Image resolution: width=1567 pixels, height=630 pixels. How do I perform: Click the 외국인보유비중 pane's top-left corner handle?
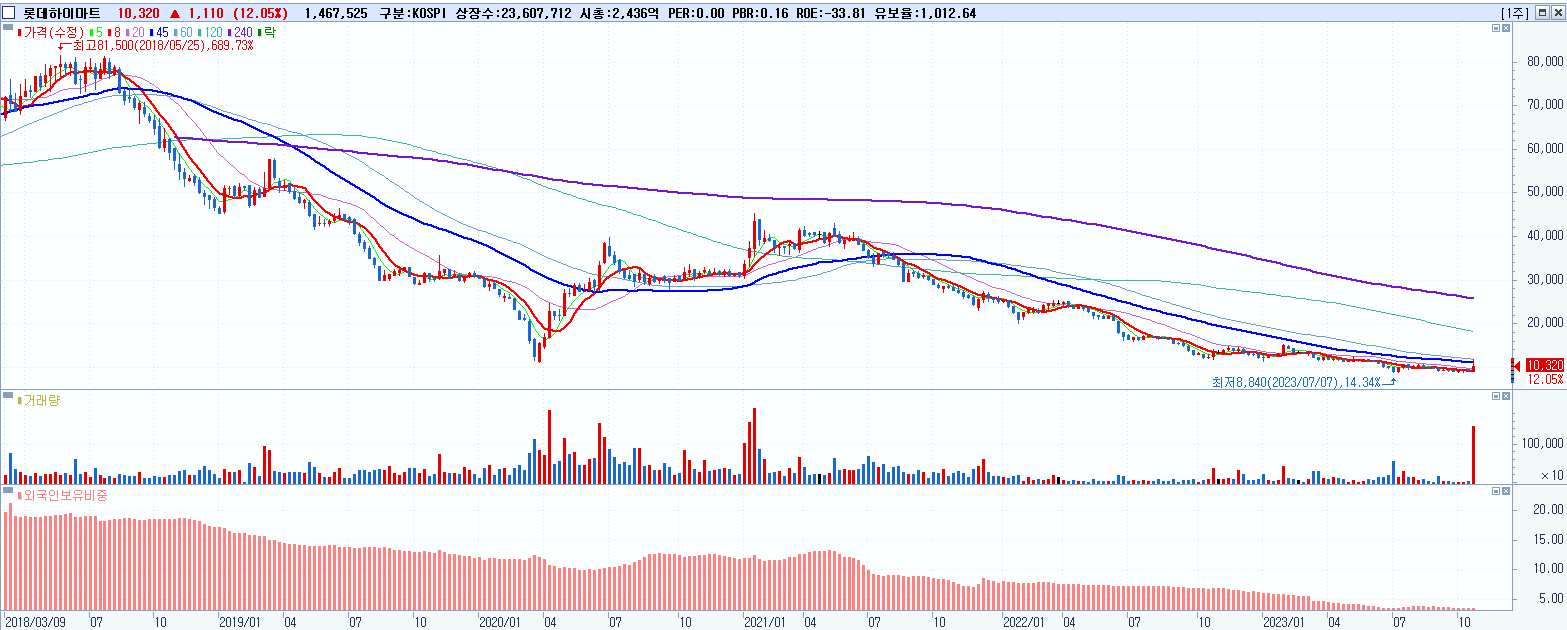6,492
